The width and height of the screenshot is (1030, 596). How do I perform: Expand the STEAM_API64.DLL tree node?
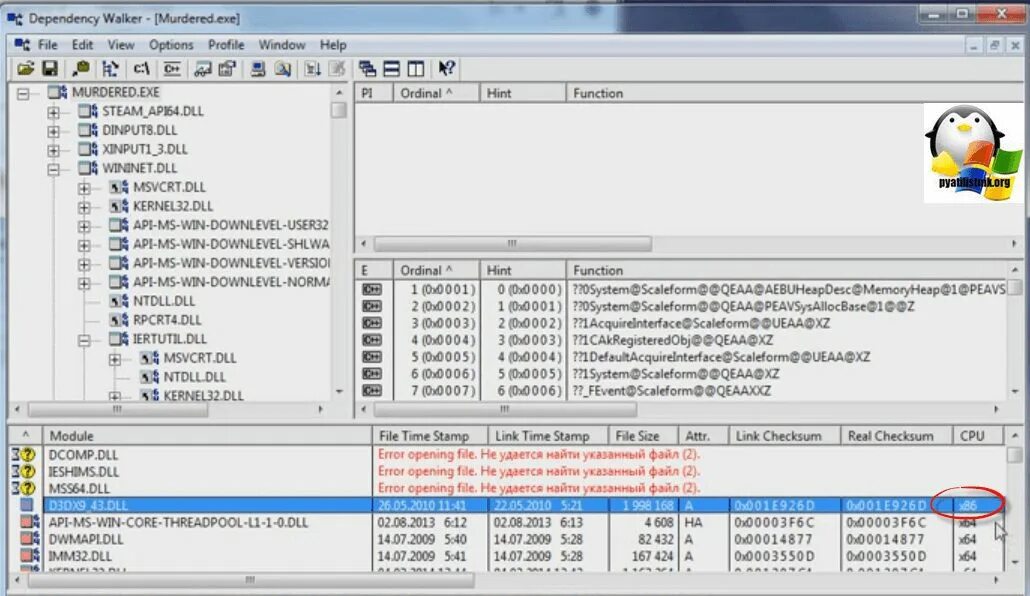point(54,112)
